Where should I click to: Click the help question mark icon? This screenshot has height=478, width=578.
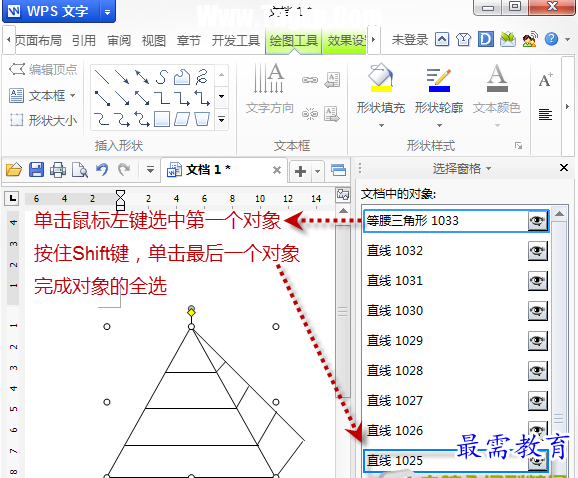(x=551, y=39)
